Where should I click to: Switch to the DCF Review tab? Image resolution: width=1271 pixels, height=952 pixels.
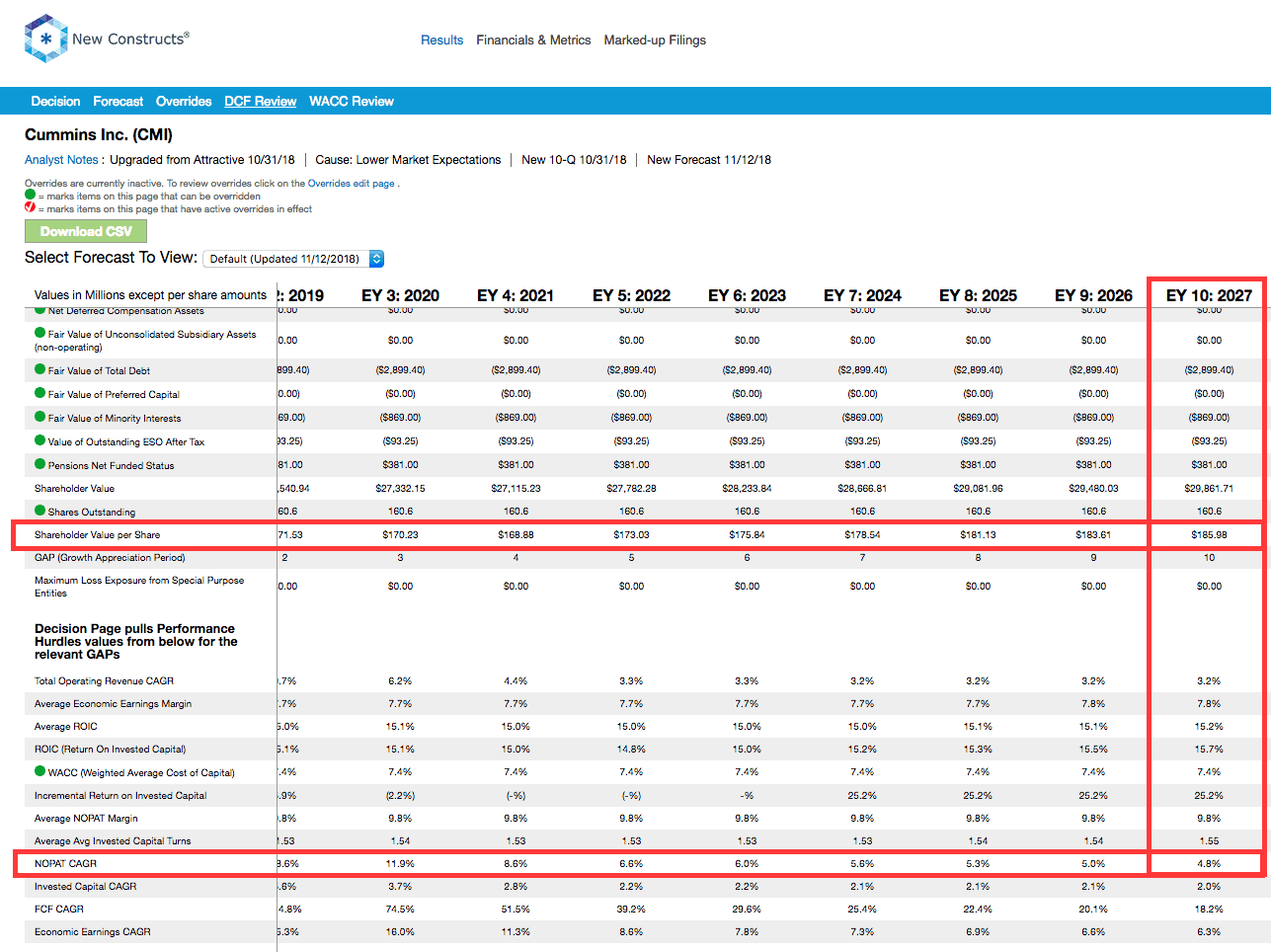pyautogui.click(x=261, y=101)
